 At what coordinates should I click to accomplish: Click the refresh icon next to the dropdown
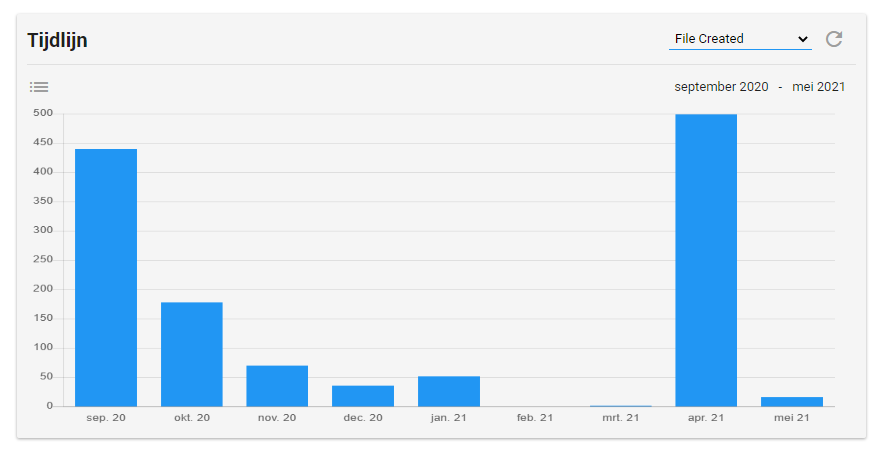[x=833, y=39]
